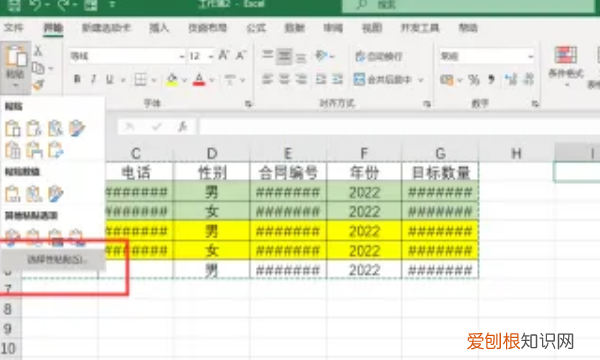
Task: Click the Top Align icon
Action: tap(267, 56)
